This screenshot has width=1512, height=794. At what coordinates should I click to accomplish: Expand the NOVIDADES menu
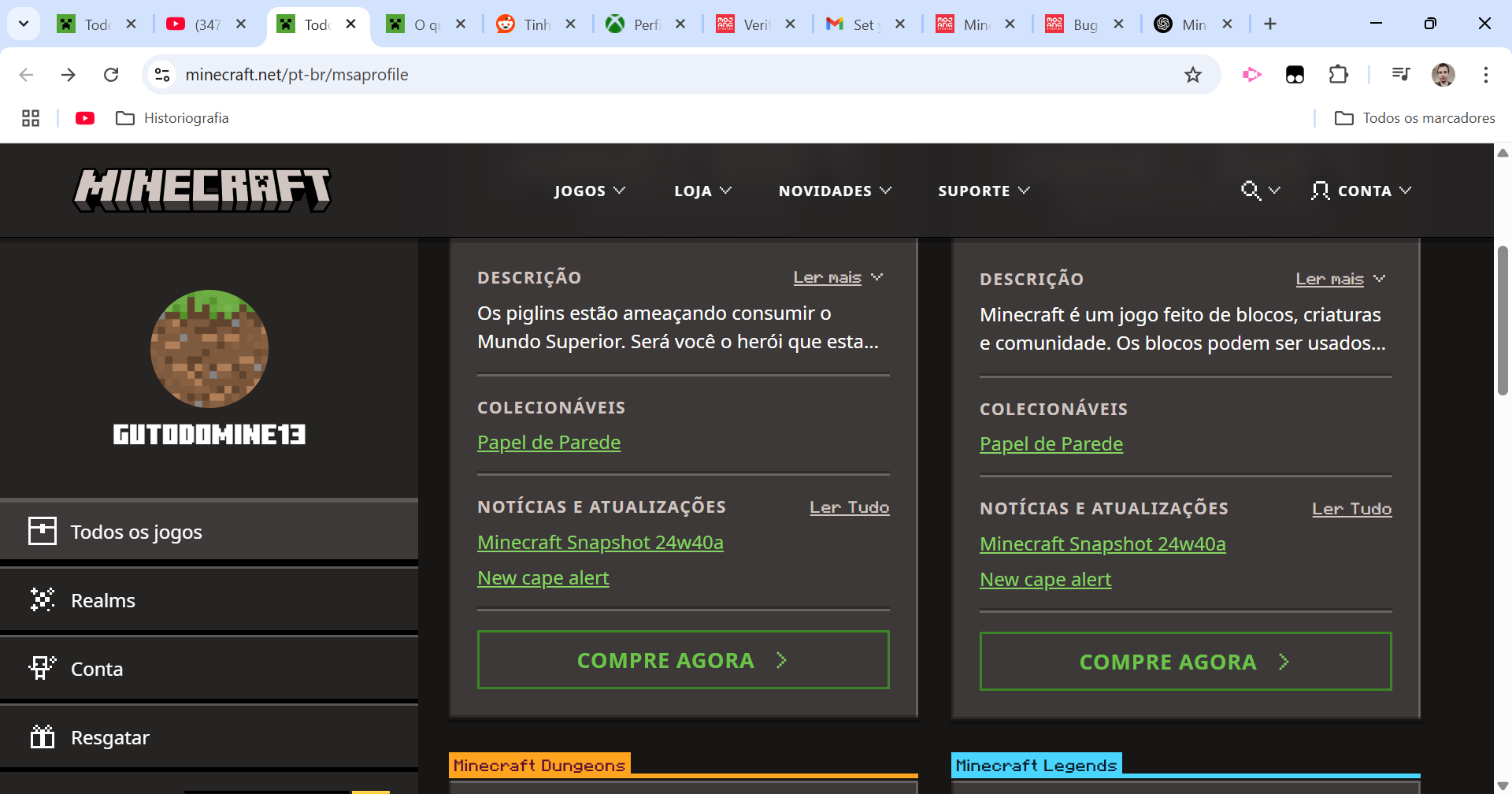pyautogui.click(x=836, y=191)
